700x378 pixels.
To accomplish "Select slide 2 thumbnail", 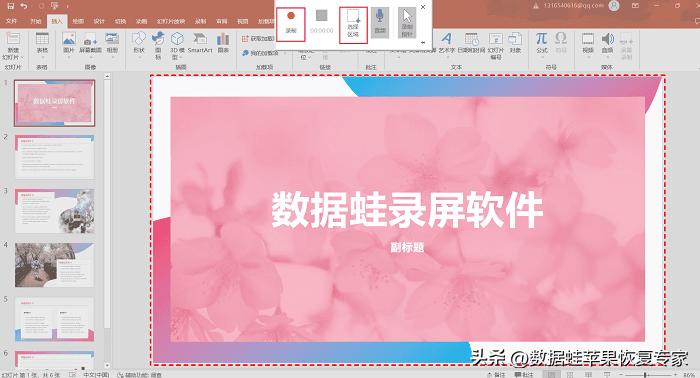I will [54, 157].
